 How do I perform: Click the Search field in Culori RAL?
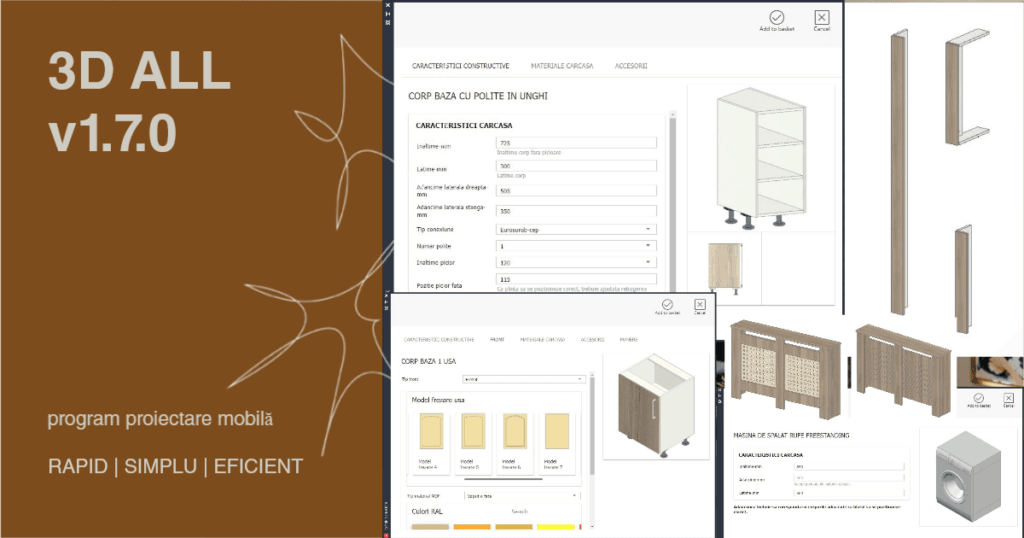(x=519, y=511)
